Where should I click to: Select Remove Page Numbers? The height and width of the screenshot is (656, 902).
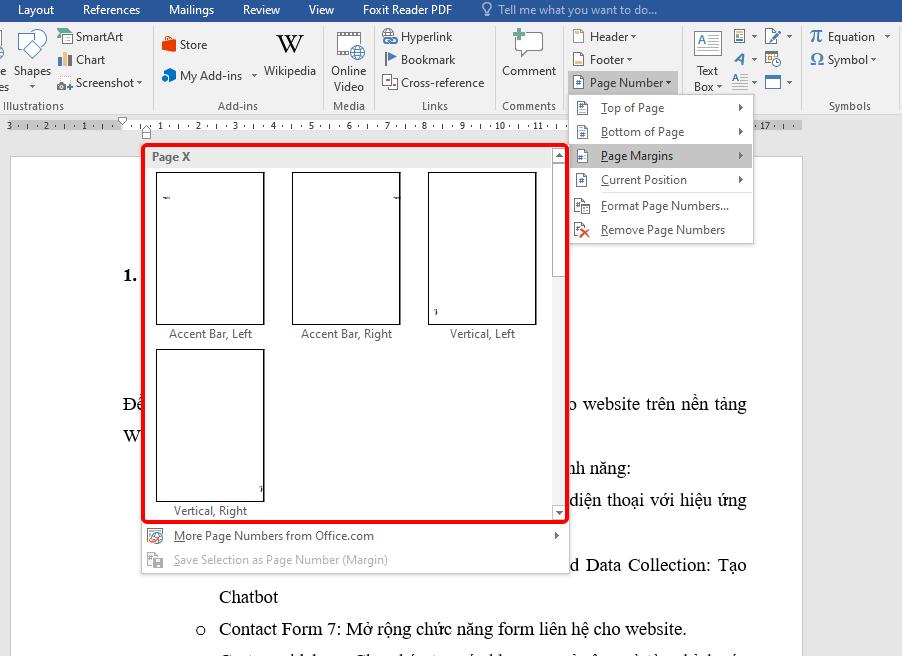click(664, 229)
